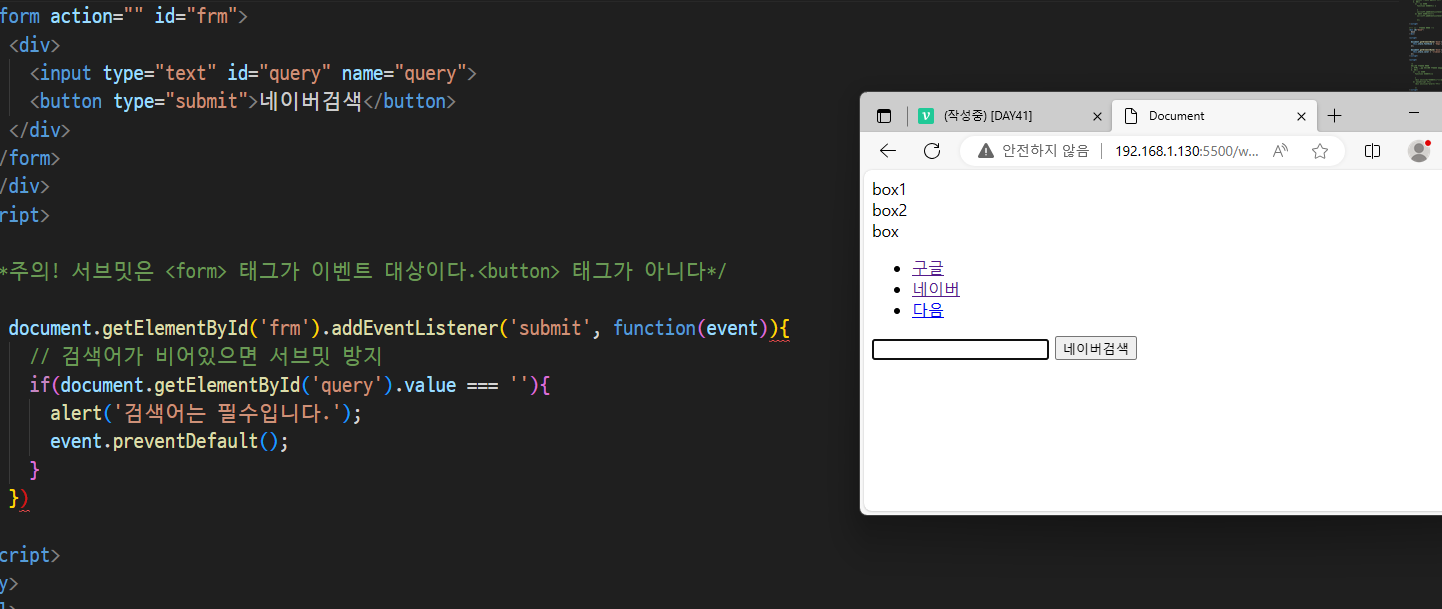Click the 네이버검색 submit button on page
The image size is (1442, 609).
1096,349
